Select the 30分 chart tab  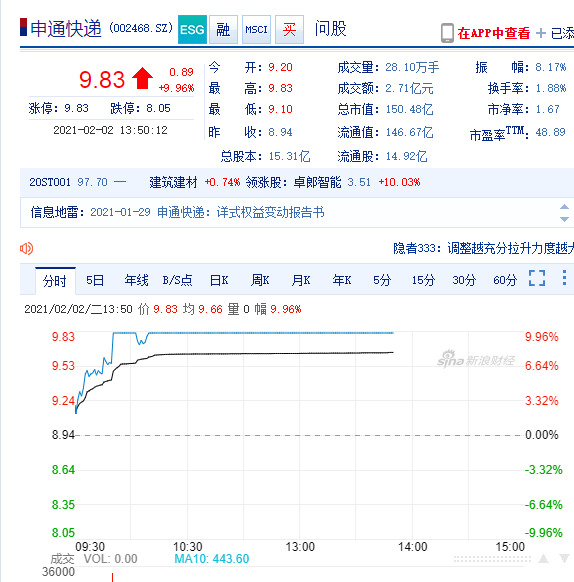tap(464, 280)
